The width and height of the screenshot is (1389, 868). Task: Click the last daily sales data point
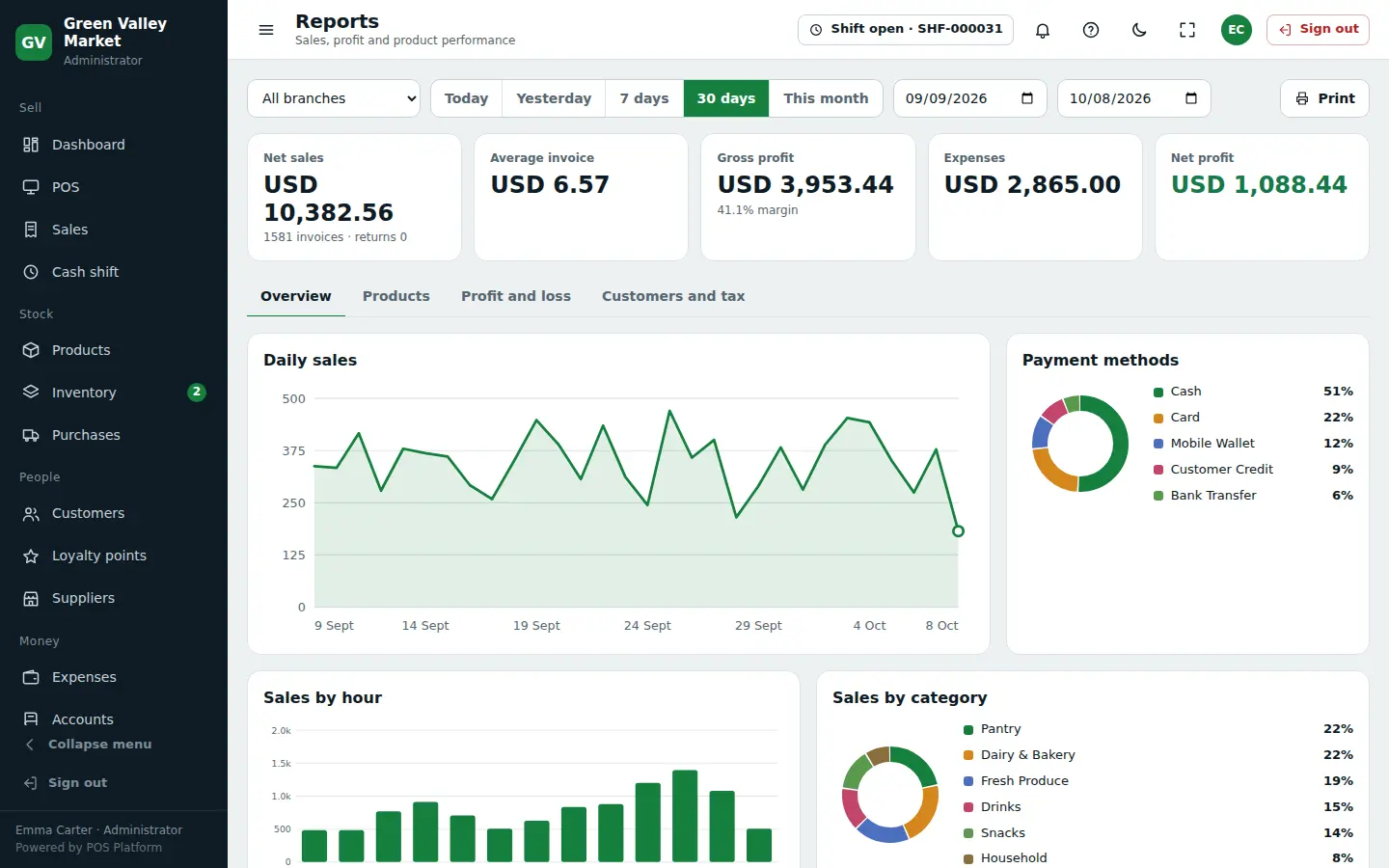958,531
